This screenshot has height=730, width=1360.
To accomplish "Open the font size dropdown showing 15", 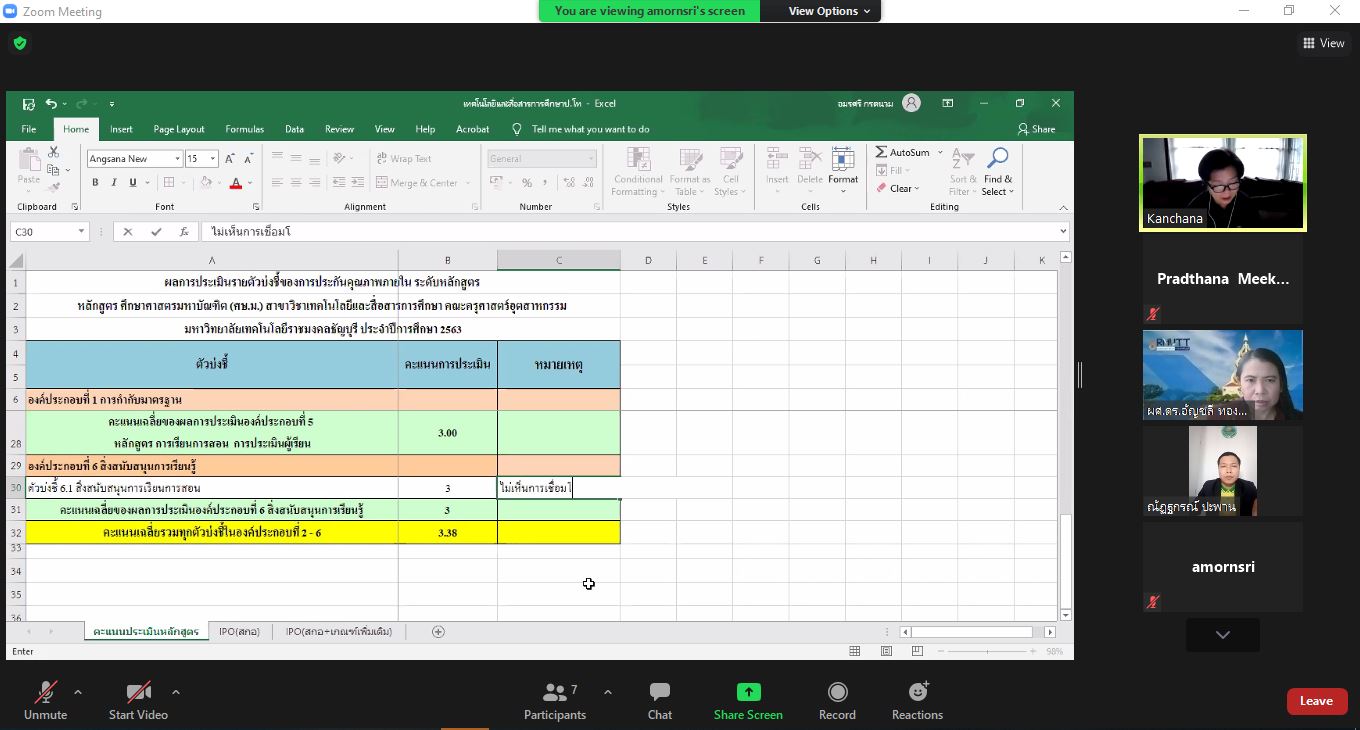I will tap(213, 159).
